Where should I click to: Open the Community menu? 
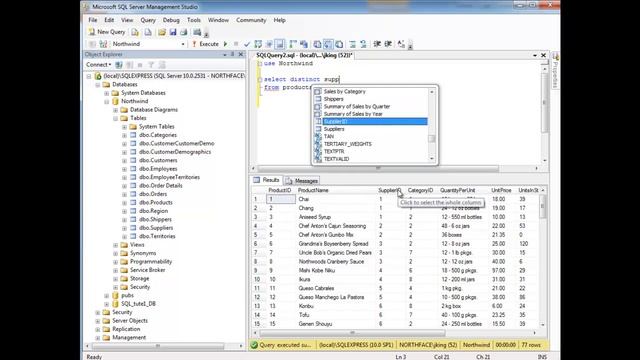click(x=251, y=20)
